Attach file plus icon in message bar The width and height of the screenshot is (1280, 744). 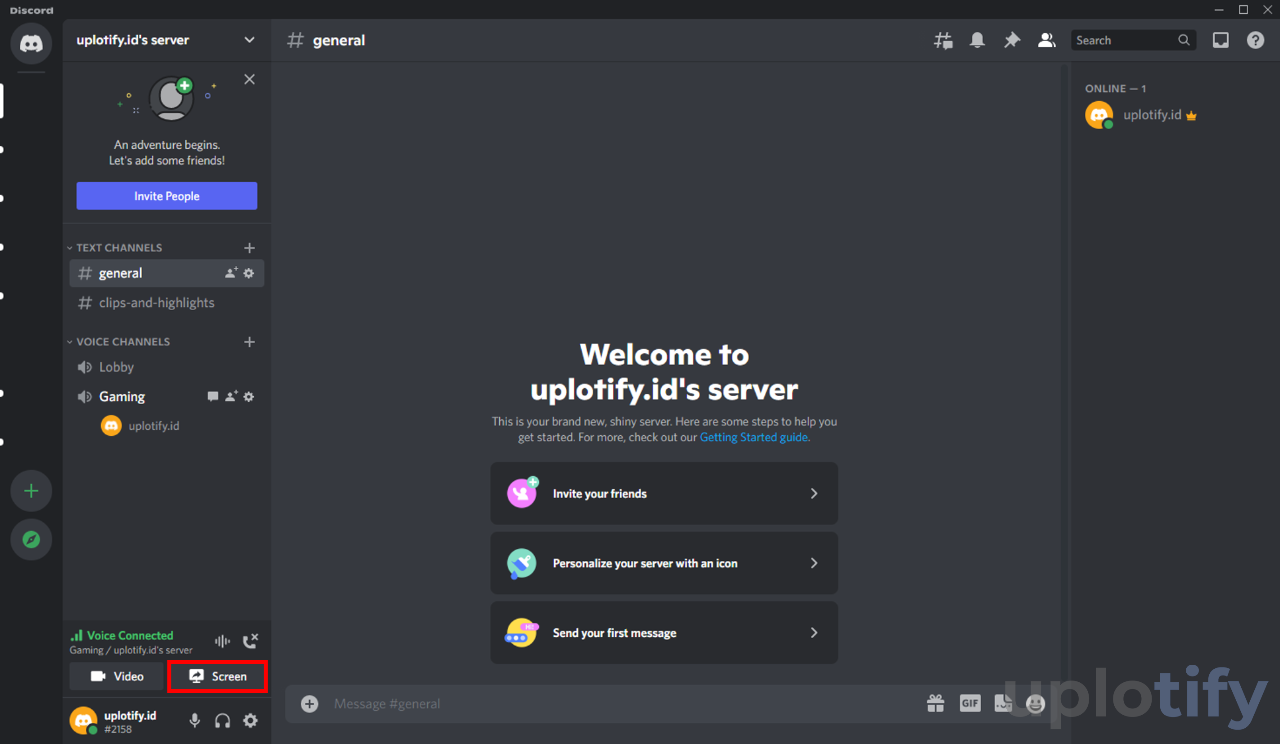tap(310, 704)
